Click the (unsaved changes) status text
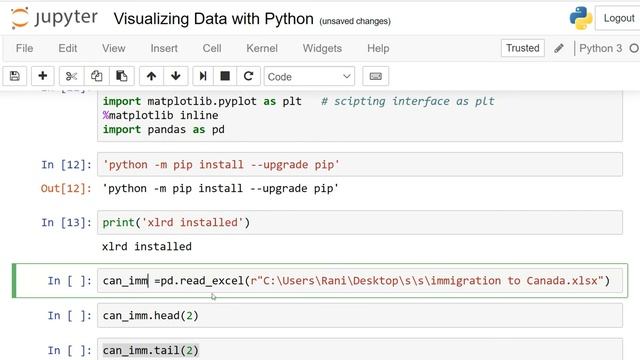 tap(355, 21)
